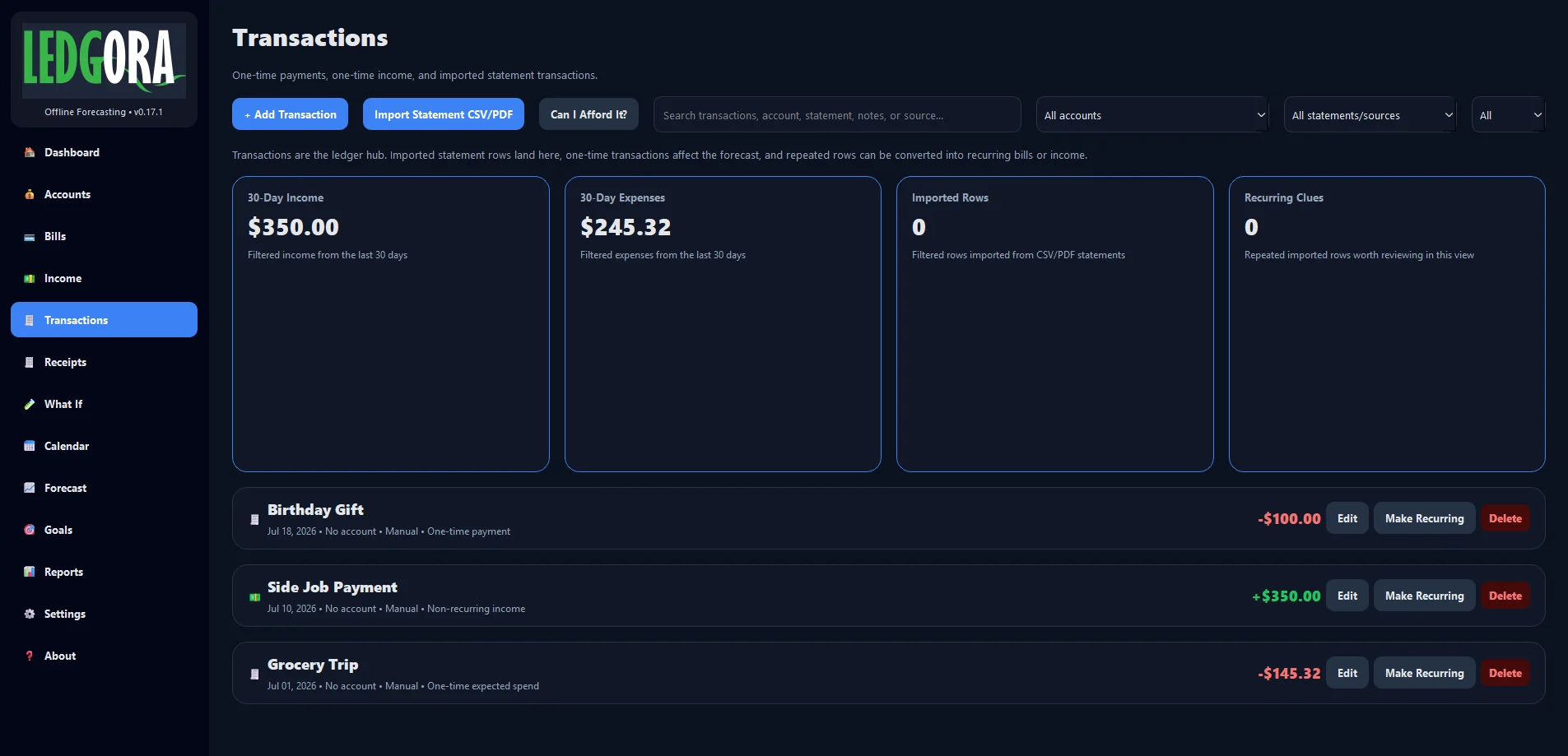1568x756 pixels.
Task: Click the Dashboard sidebar icon
Action: click(x=30, y=152)
